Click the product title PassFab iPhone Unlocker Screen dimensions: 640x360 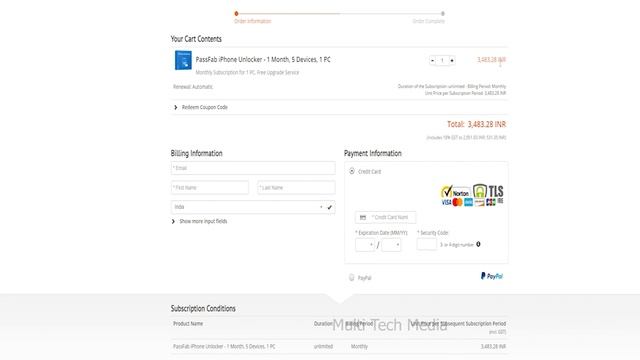tap(263, 60)
